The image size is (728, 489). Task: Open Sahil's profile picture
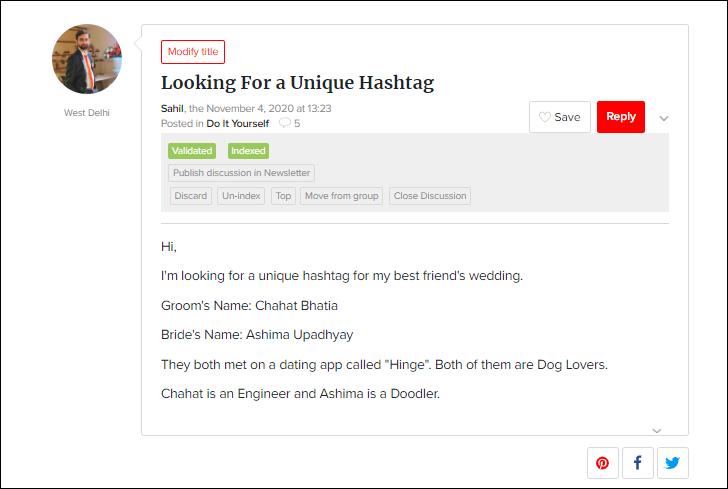click(x=87, y=59)
